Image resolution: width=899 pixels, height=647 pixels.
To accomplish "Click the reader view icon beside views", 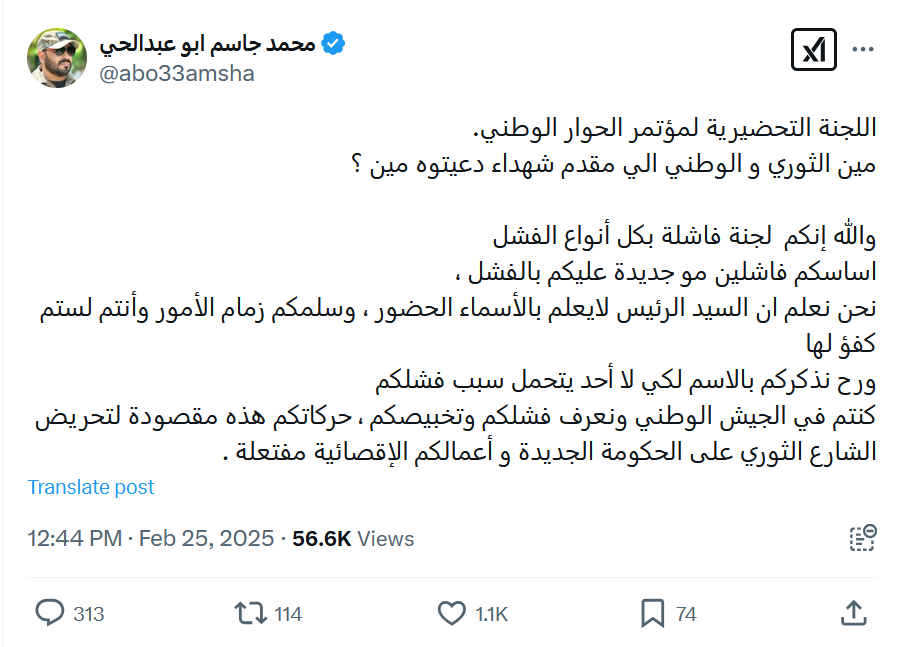I will point(863,538).
